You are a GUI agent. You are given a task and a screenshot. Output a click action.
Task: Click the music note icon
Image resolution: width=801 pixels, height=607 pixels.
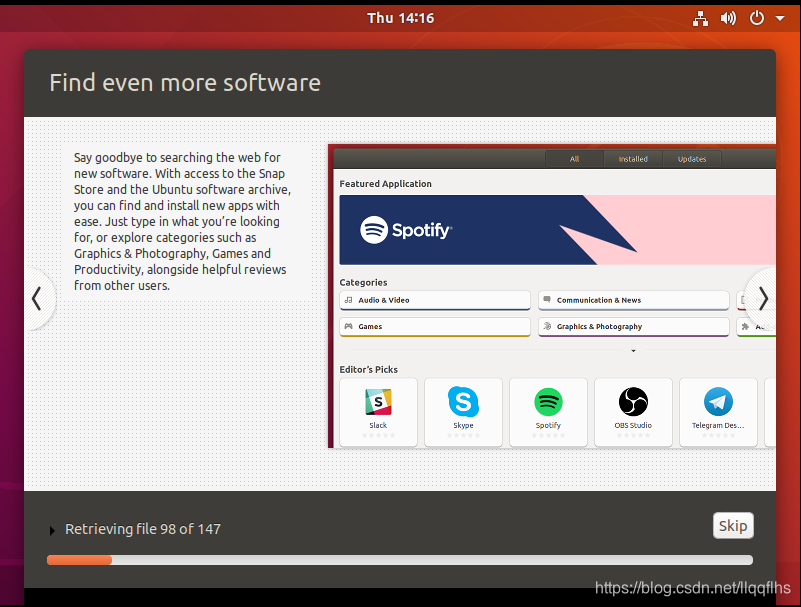point(348,300)
